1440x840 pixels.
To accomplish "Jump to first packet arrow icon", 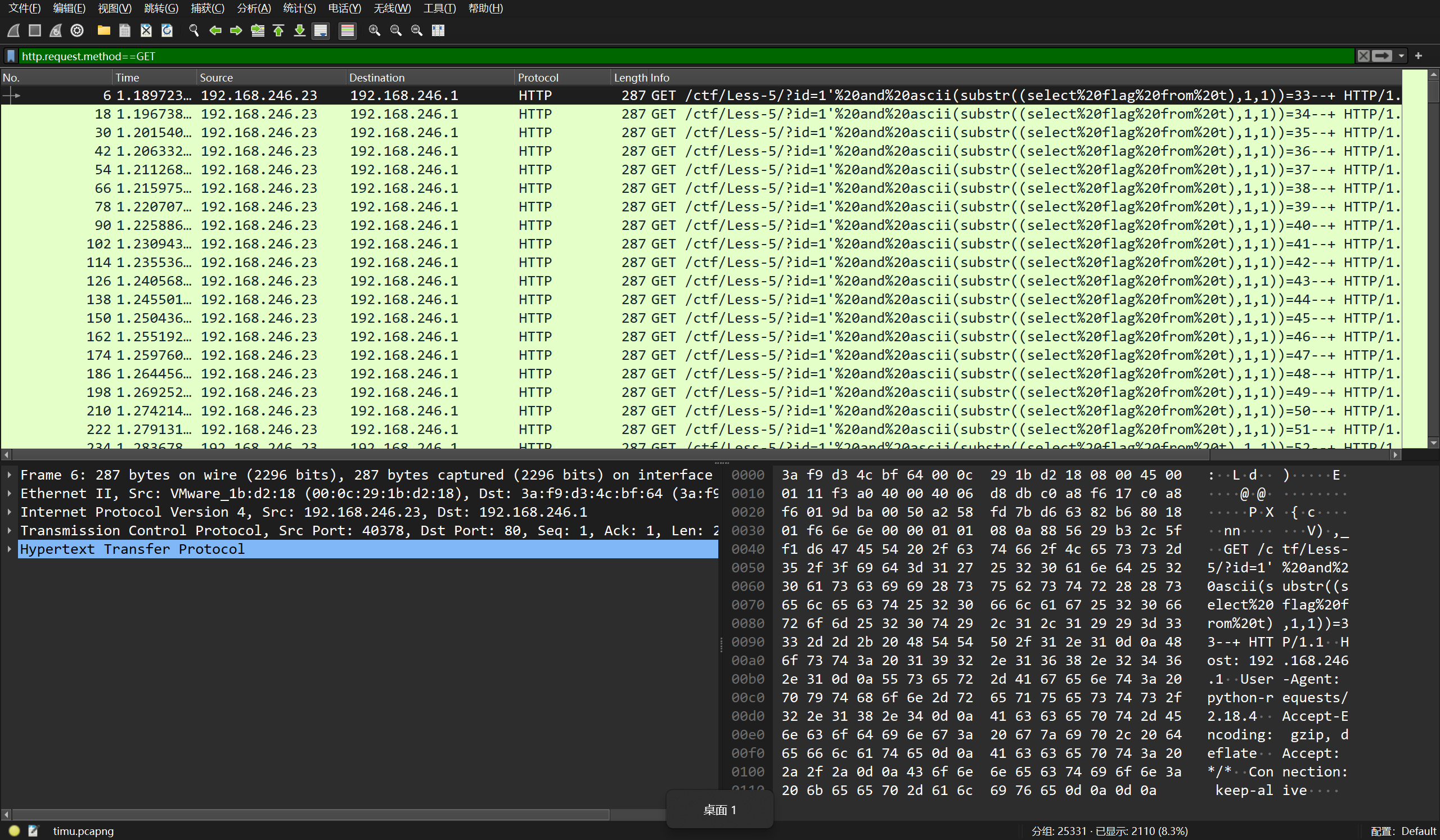I will (279, 31).
